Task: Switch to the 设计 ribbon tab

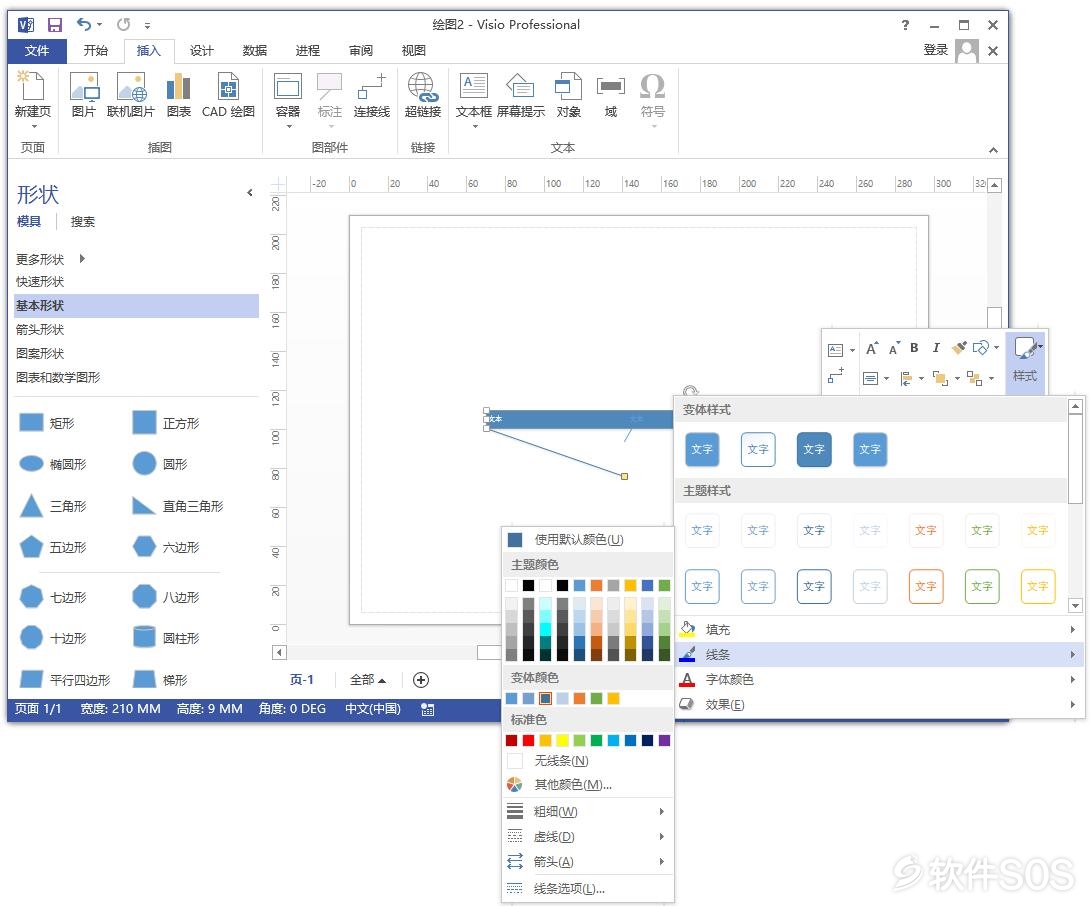Action: click(202, 51)
